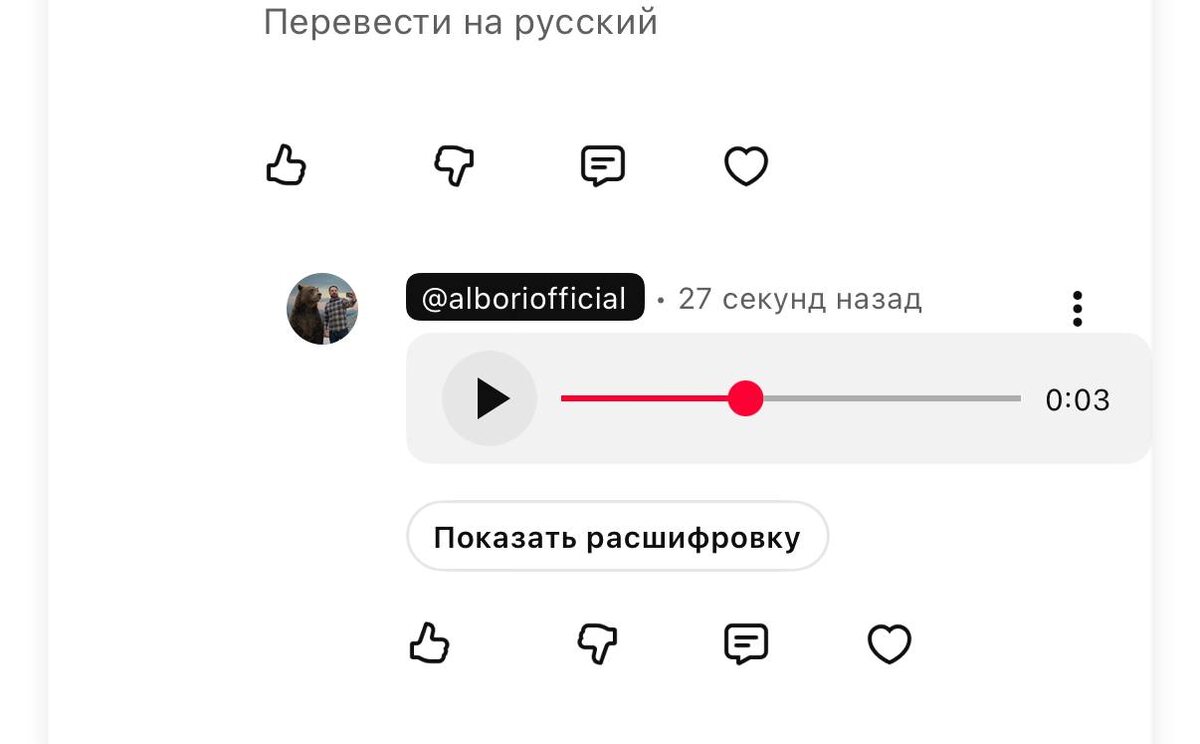Click the red audio progress knob
Image resolution: width=1200 pixels, height=744 pixels.
(745, 398)
